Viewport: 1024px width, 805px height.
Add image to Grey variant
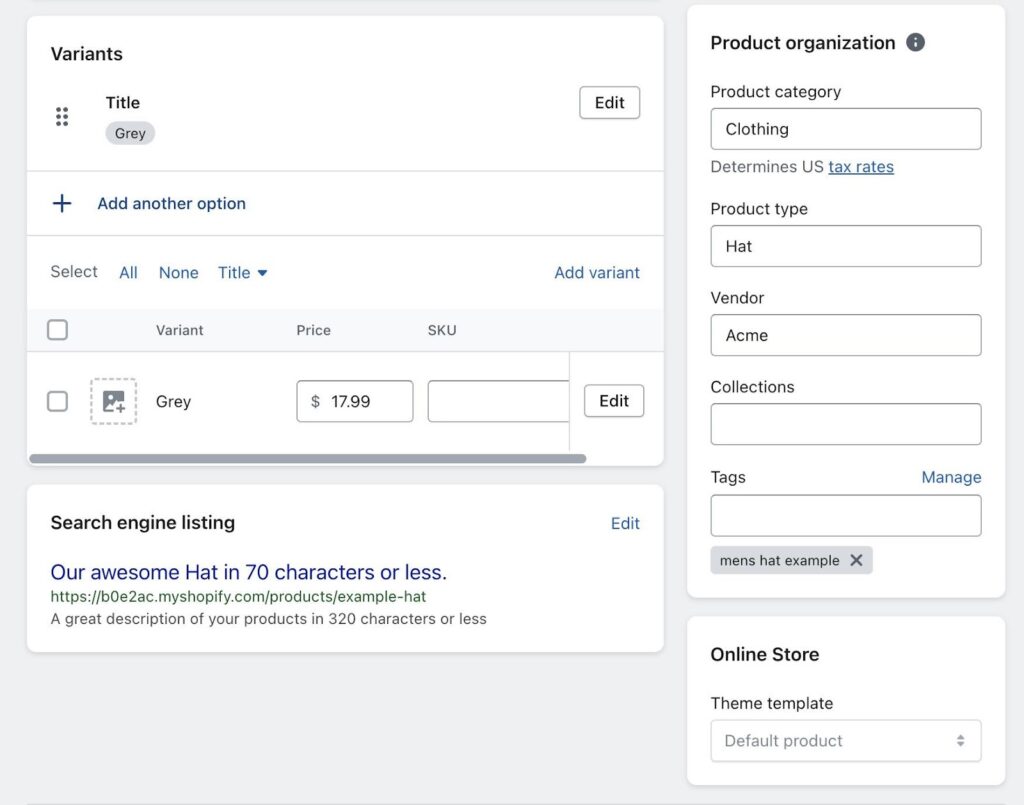(x=114, y=401)
